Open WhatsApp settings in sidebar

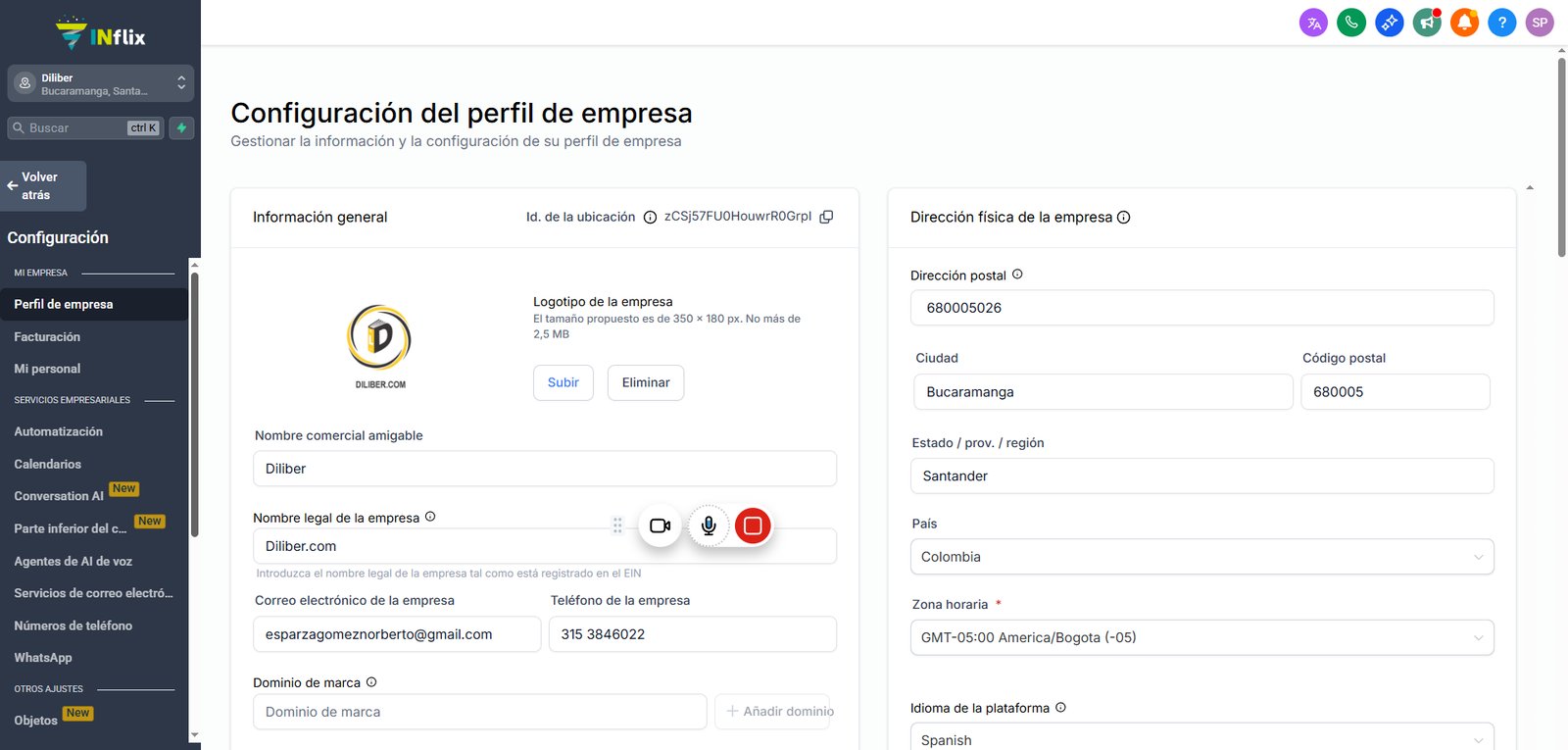click(43, 658)
